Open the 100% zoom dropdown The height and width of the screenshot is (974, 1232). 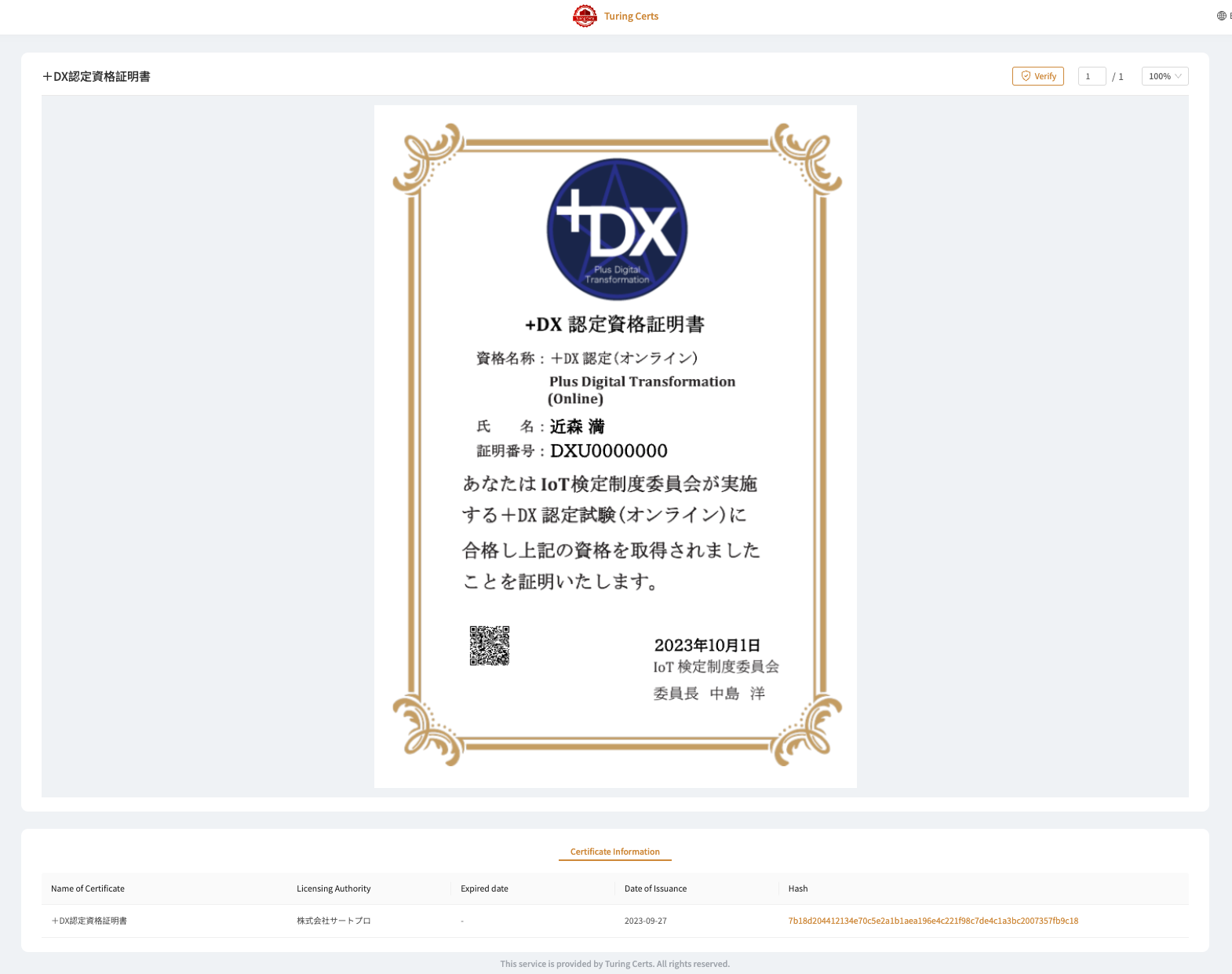tap(1165, 76)
